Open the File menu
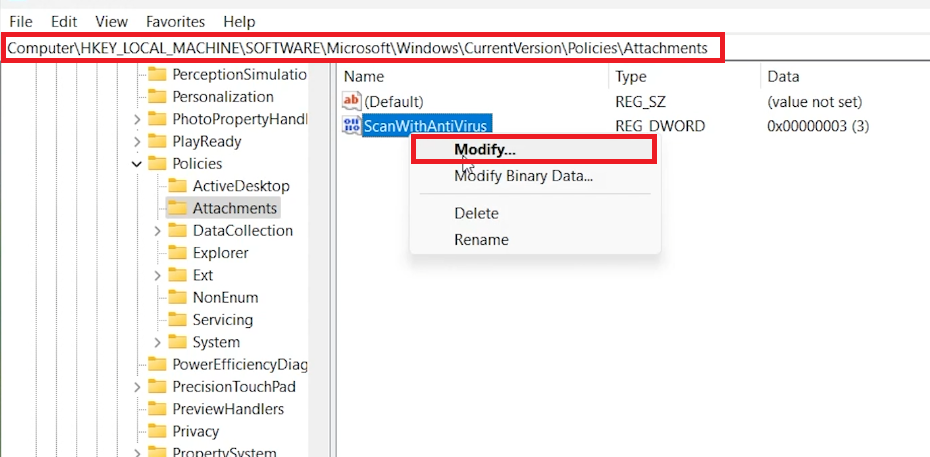The width and height of the screenshot is (930, 457). (x=21, y=22)
